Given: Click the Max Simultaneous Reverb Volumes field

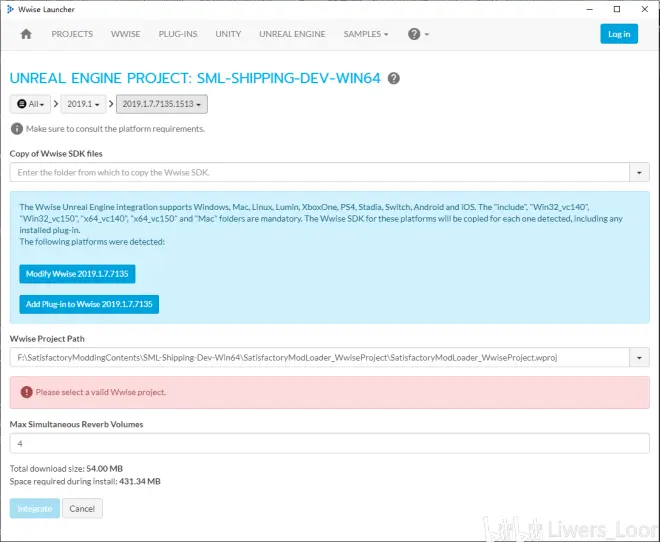Looking at the screenshot, I should coord(330,444).
